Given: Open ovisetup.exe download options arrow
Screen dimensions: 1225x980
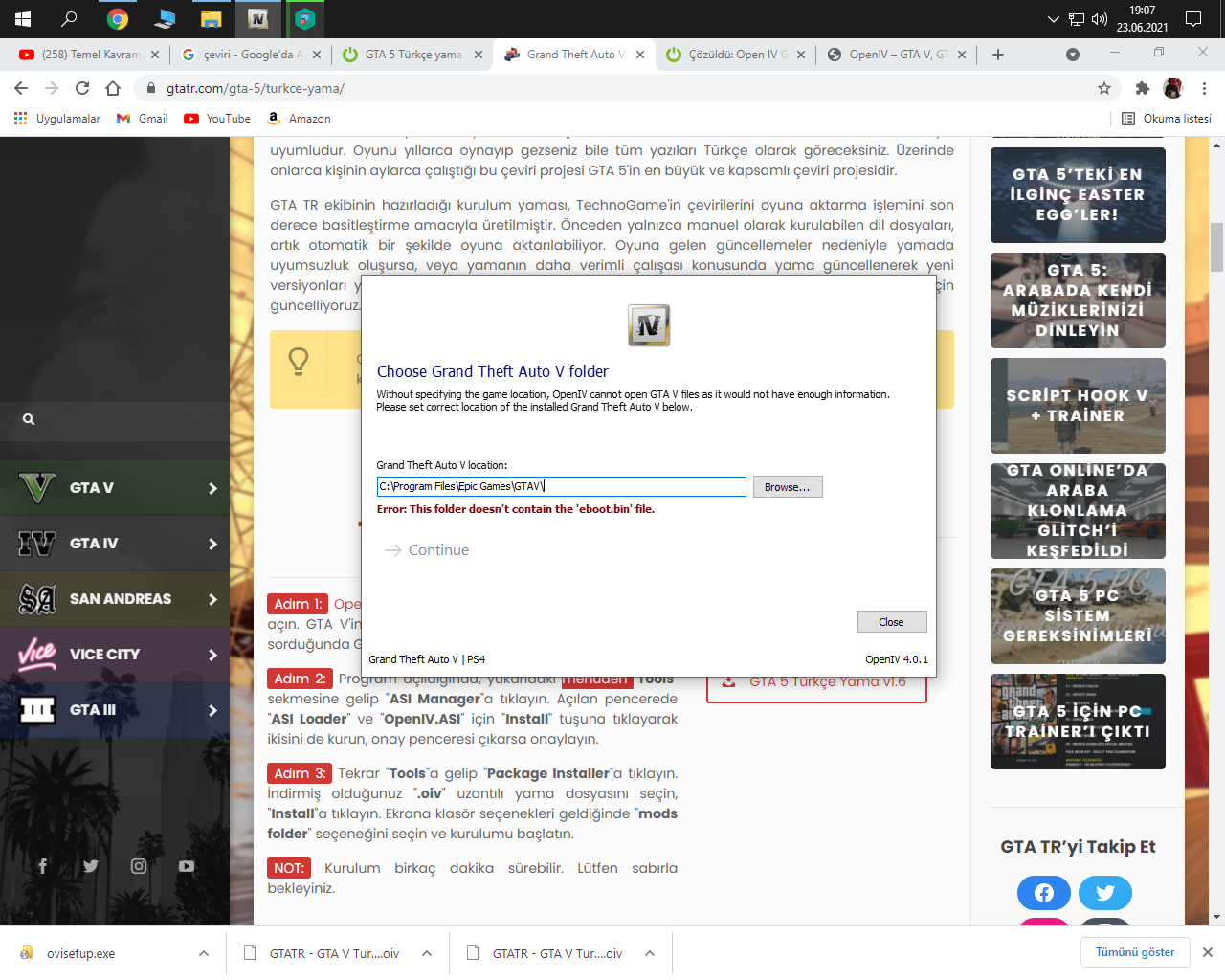Looking at the screenshot, I should [204, 953].
